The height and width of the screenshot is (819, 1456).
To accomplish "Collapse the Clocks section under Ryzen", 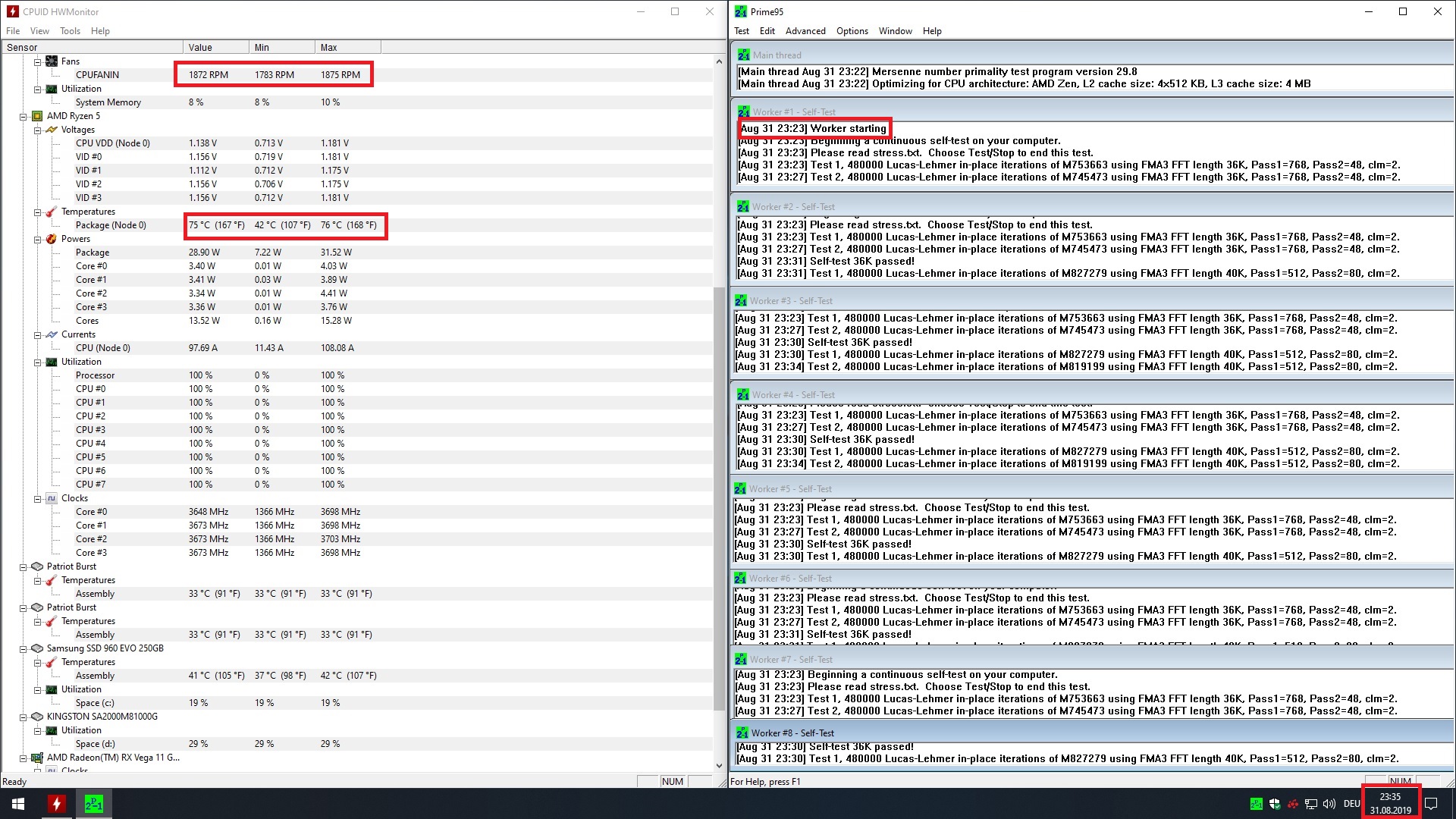I will (x=37, y=499).
